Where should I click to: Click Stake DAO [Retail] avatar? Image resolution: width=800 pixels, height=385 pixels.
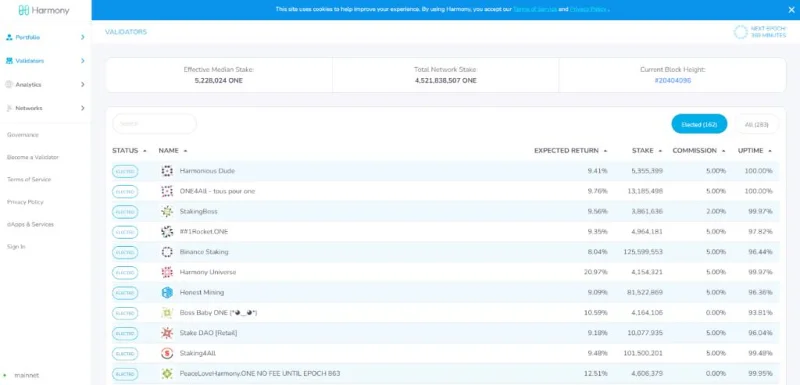tap(167, 333)
